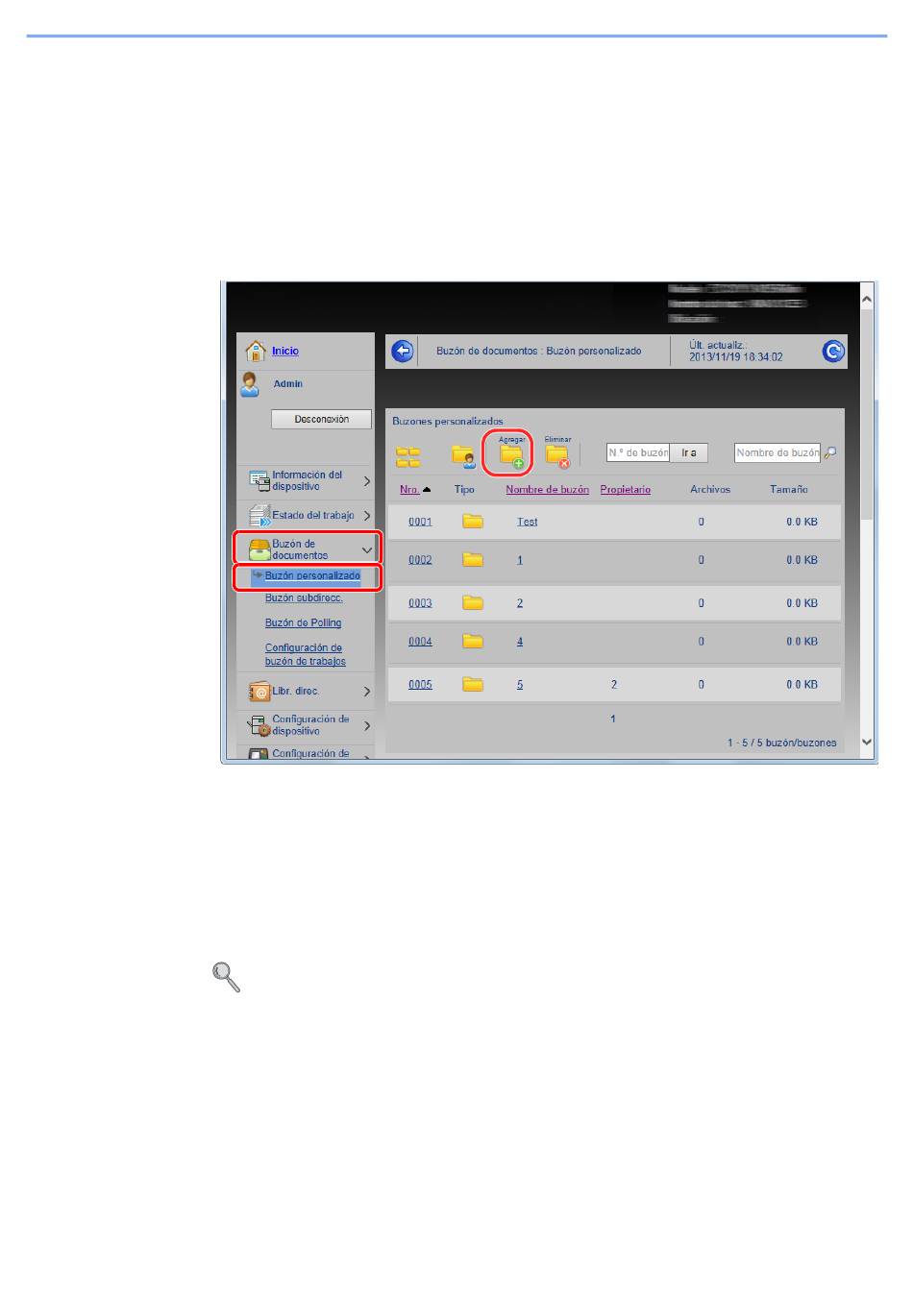The image size is (913, 1316).
Task: Click folder icon for box 0001
Action: pyautogui.click(x=472, y=522)
